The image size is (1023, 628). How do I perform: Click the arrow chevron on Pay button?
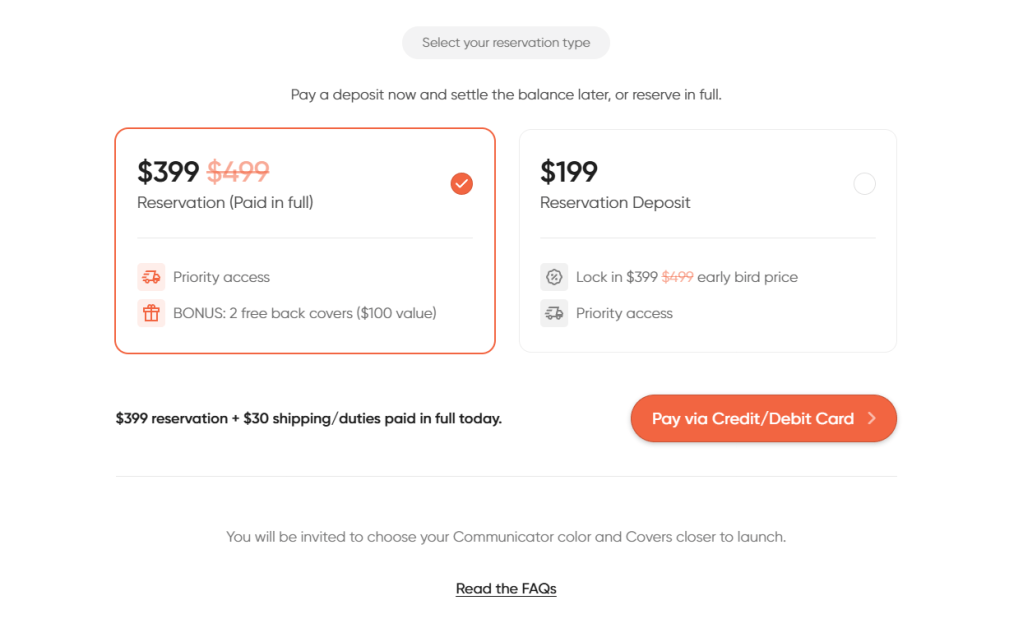[x=872, y=419]
